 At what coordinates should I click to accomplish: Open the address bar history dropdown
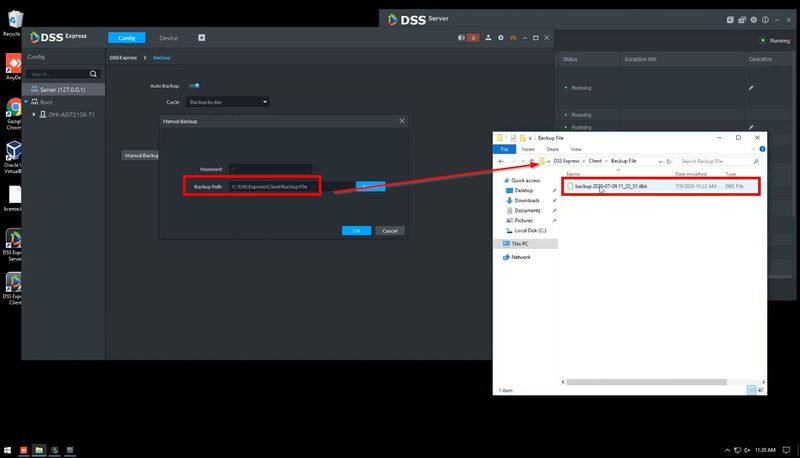[x=660, y=161]
